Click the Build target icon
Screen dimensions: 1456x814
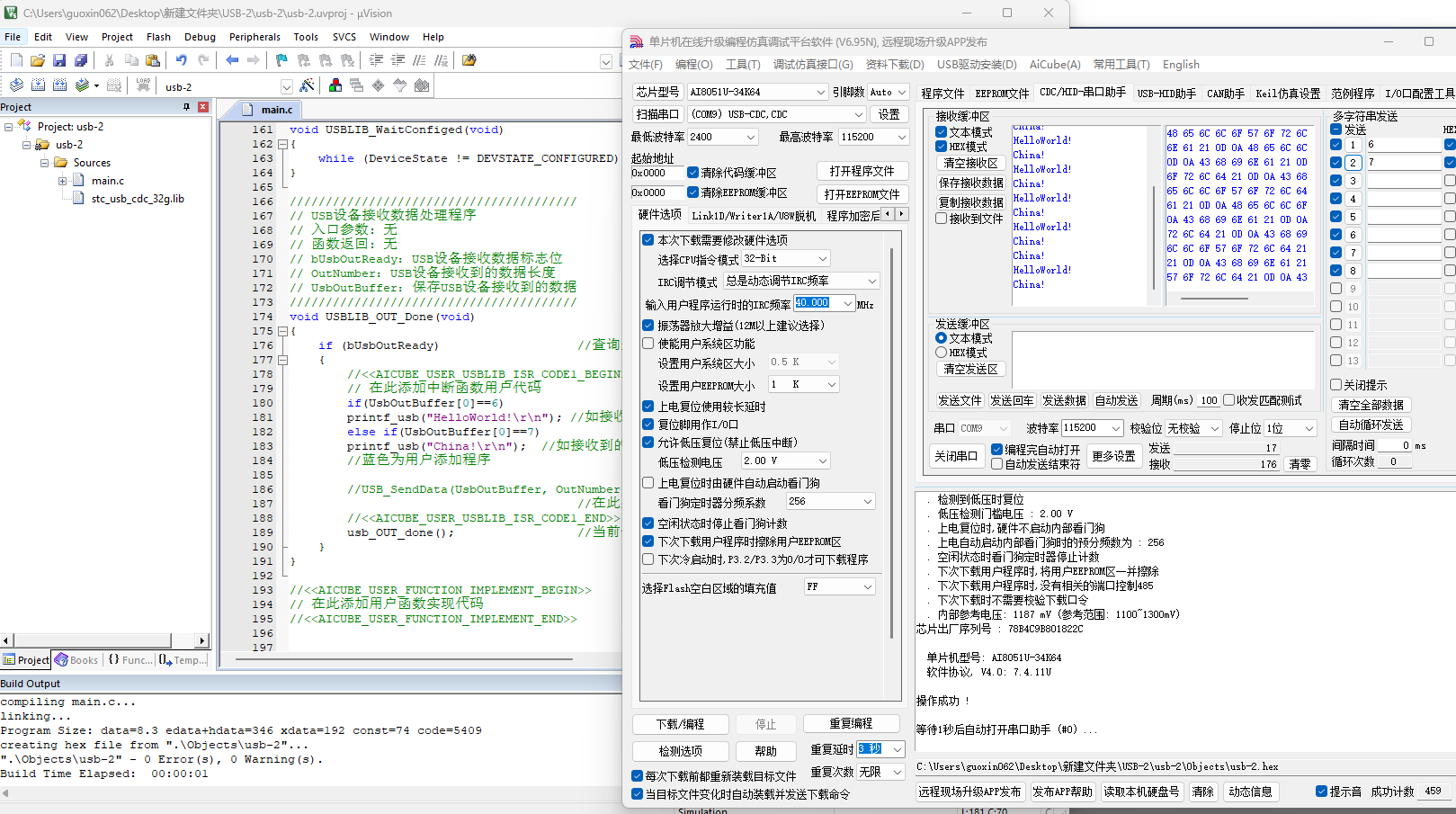point(38,85)
